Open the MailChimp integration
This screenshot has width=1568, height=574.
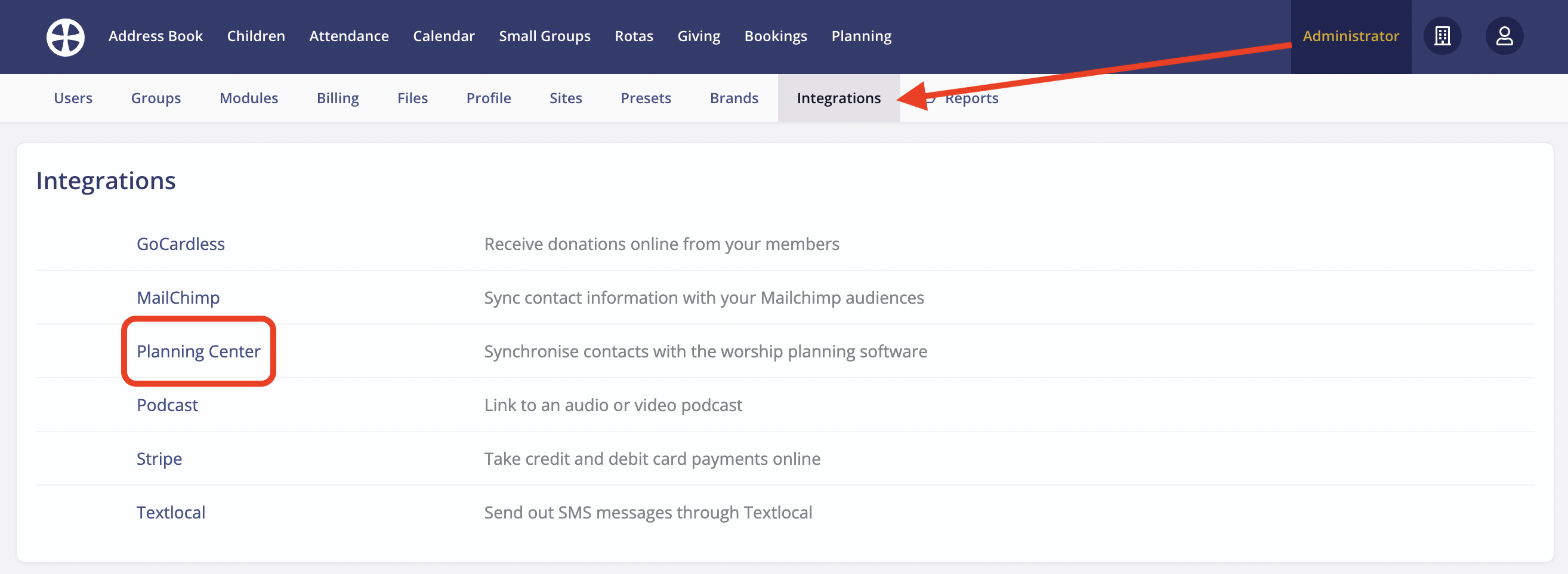[x=178, y=297]
